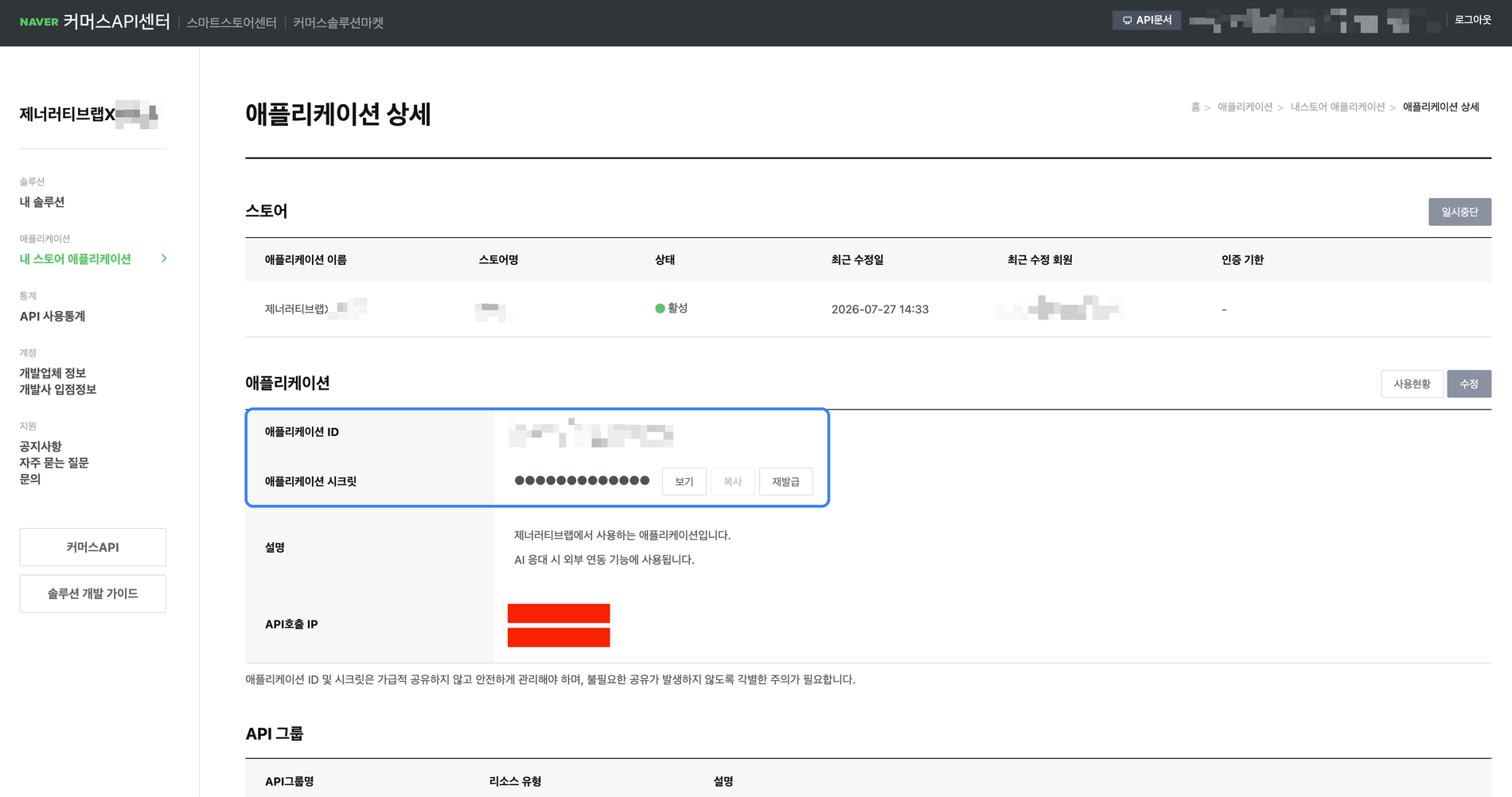Click the 커머스API button
The image size is (1512, 797).
[93, 547]
